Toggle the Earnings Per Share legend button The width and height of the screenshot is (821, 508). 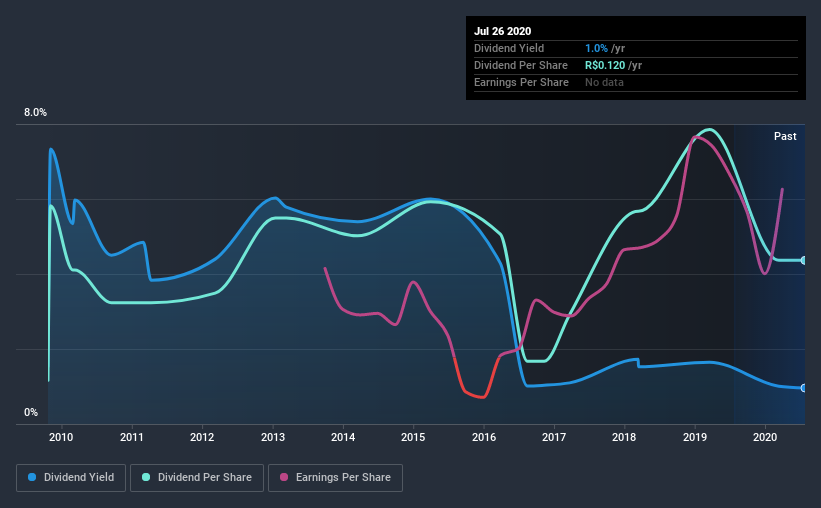tap(336, 478)
